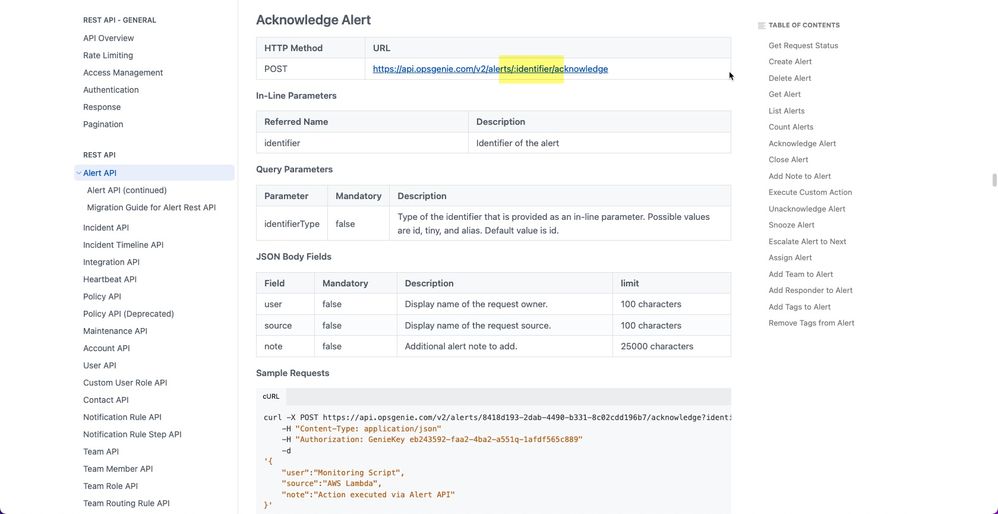
Task: Open the Notification Rule API page
Action: click(122, 417)
